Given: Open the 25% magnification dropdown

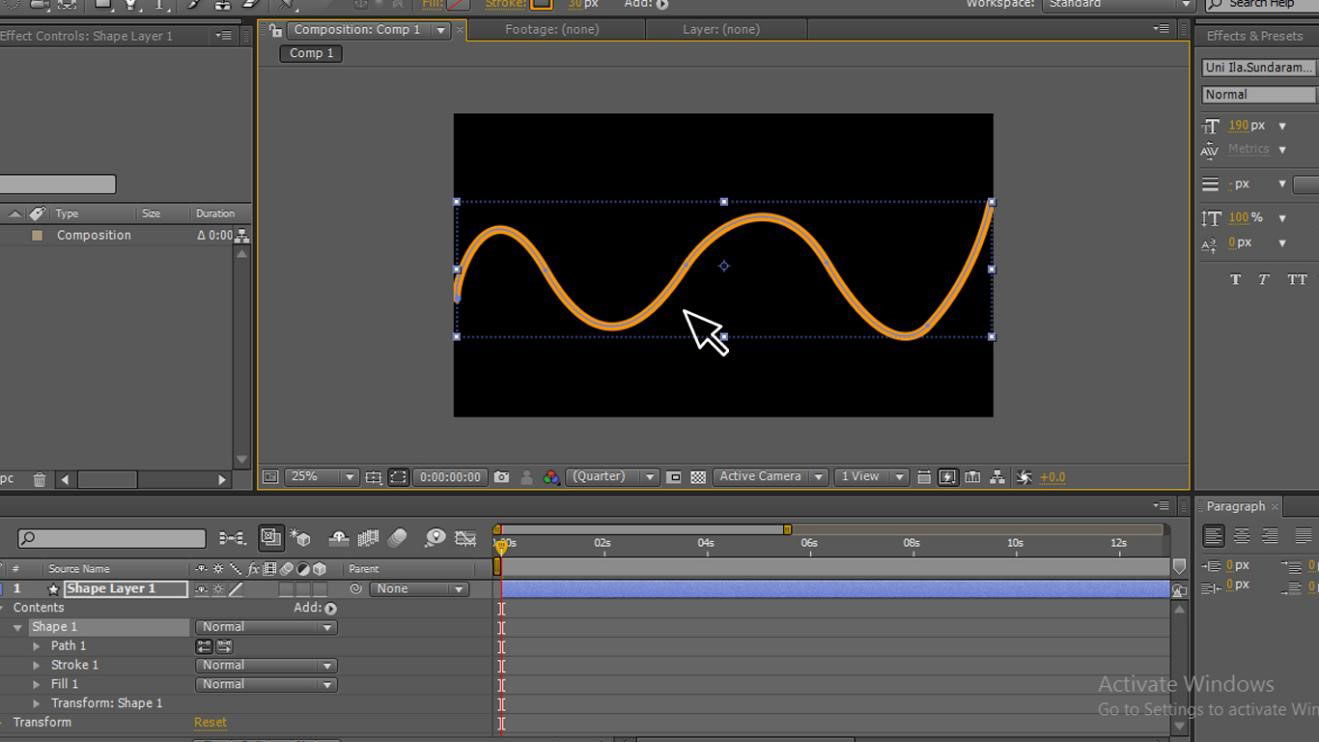Looking at the screenshot, I should pos(322,477).
